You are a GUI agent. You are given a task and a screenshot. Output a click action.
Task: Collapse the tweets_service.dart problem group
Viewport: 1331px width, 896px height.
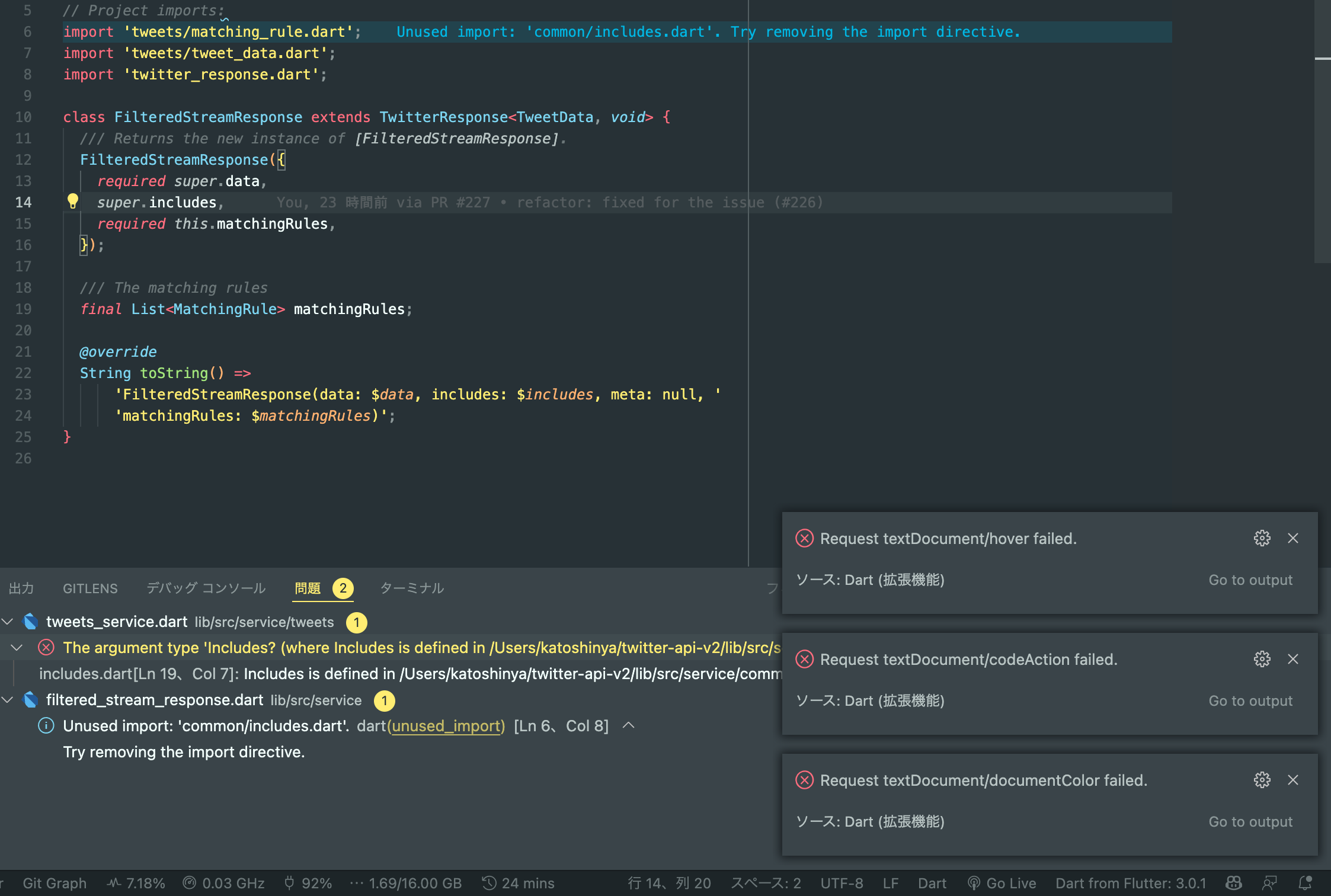8,621
